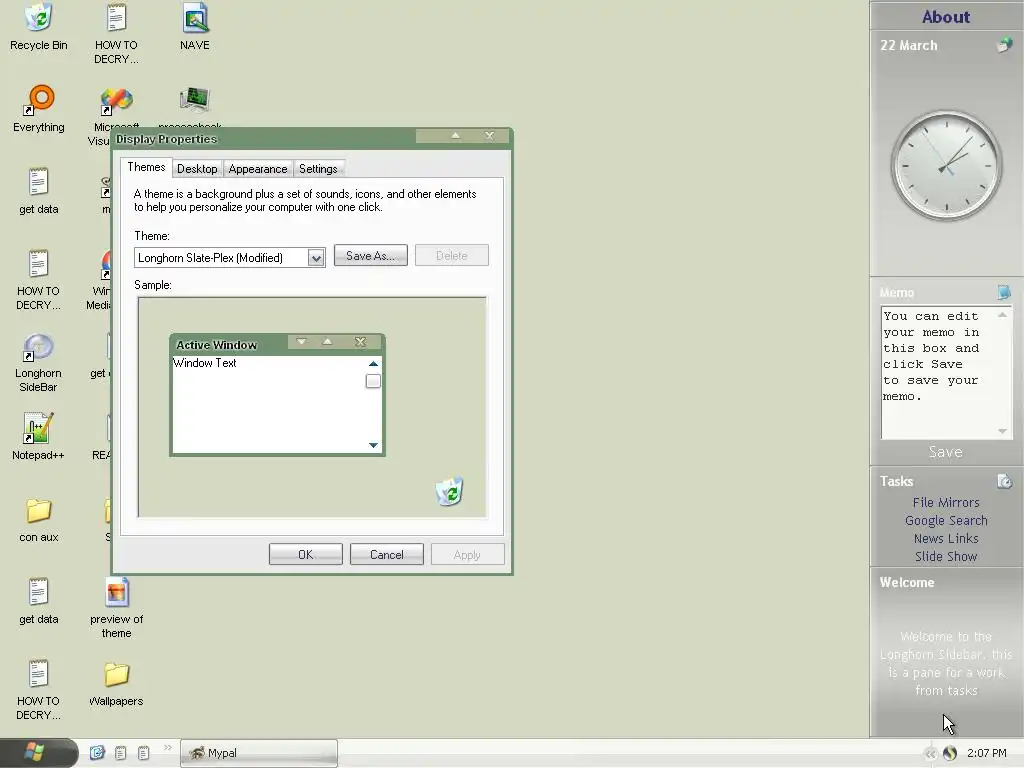Launch the Everything search shortcut

click(39, 108)
